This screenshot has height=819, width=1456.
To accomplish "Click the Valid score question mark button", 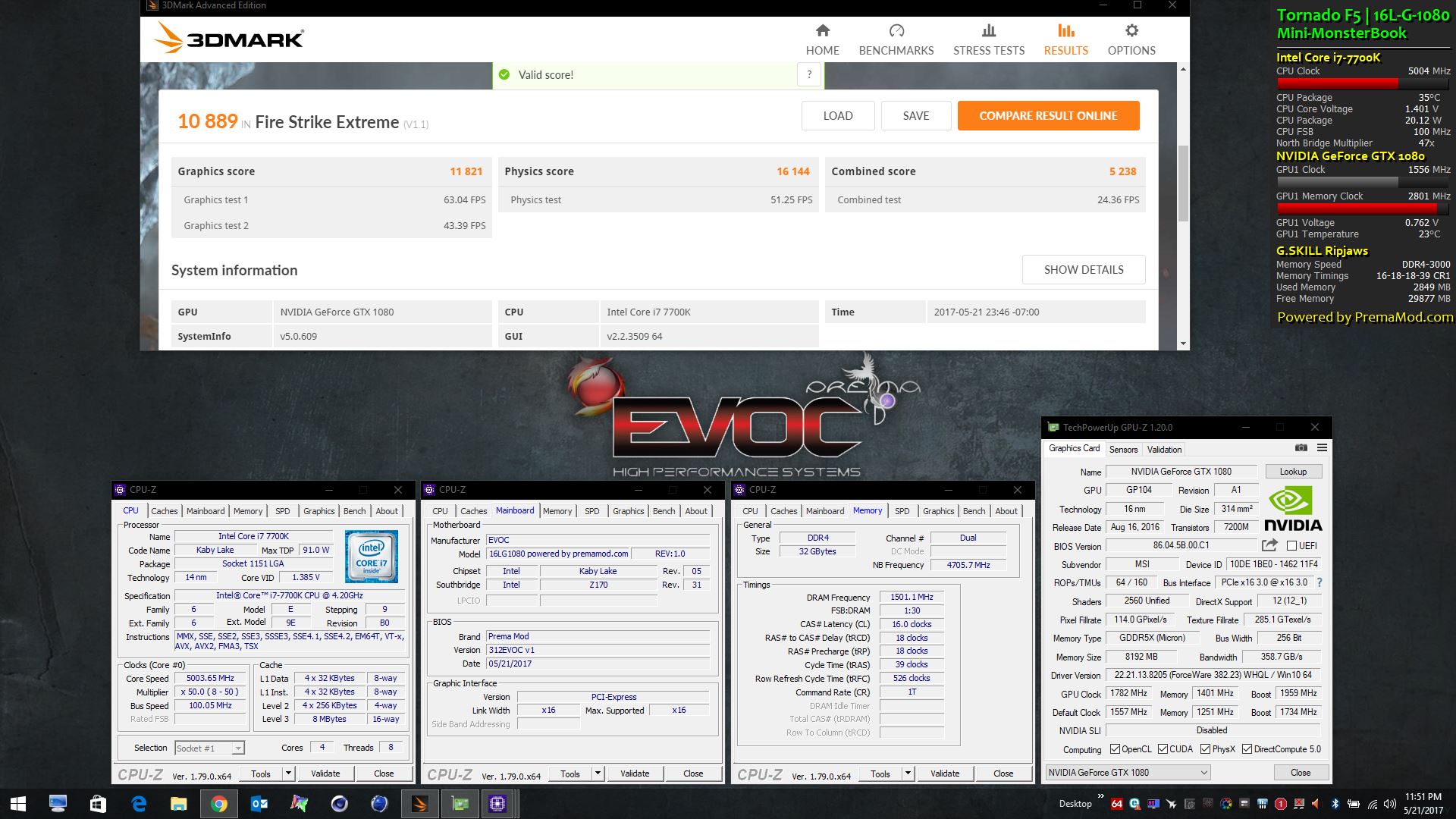I will point(809,74).
